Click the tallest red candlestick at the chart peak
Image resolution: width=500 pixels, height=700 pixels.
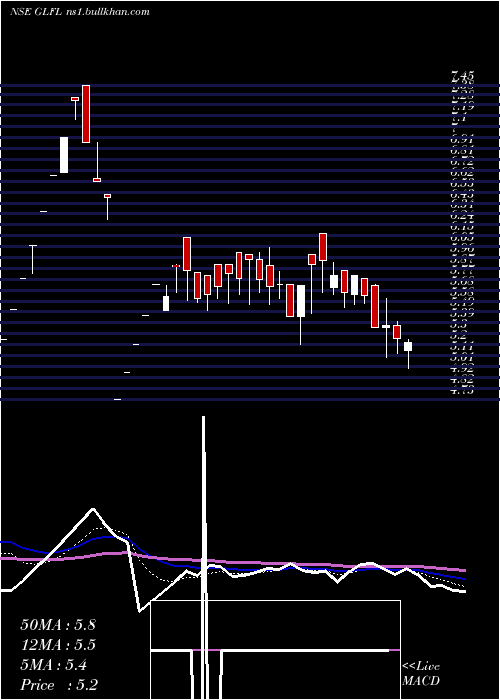click(86, 114)
